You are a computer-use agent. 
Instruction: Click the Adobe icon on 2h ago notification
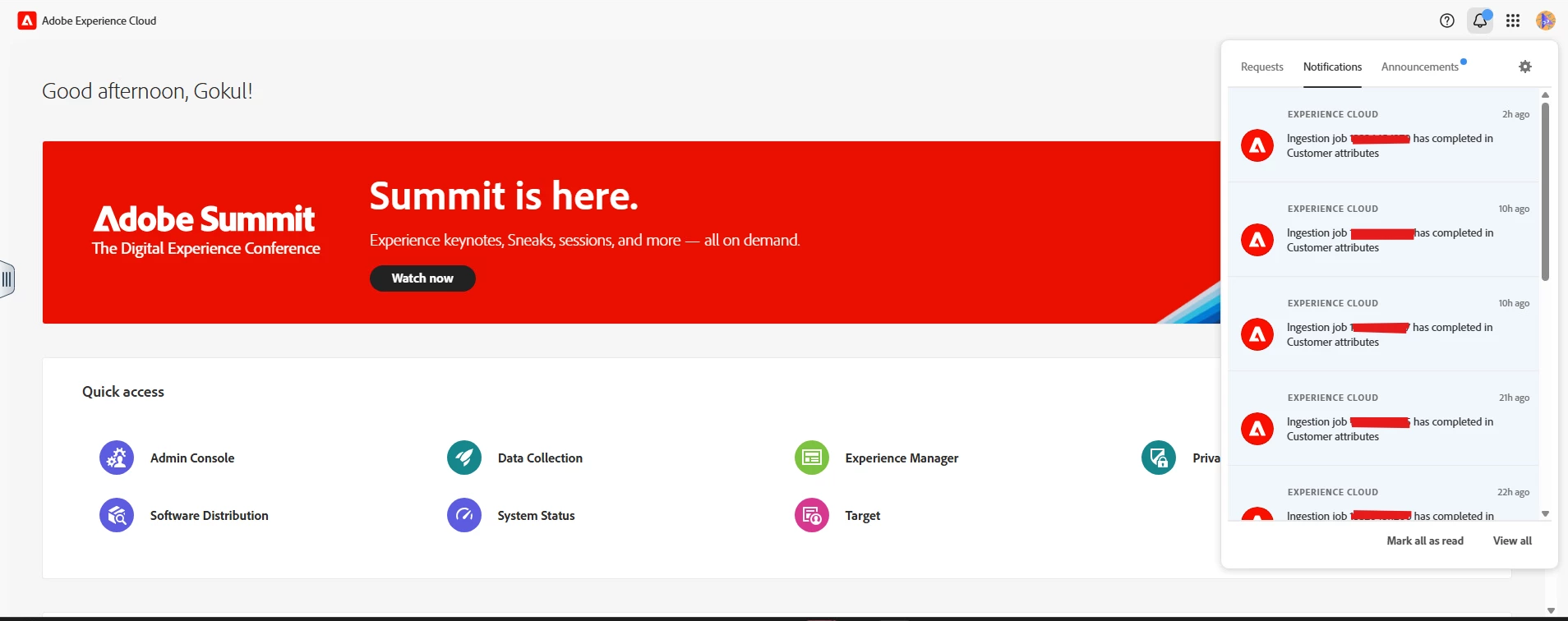pos(1257,145)
